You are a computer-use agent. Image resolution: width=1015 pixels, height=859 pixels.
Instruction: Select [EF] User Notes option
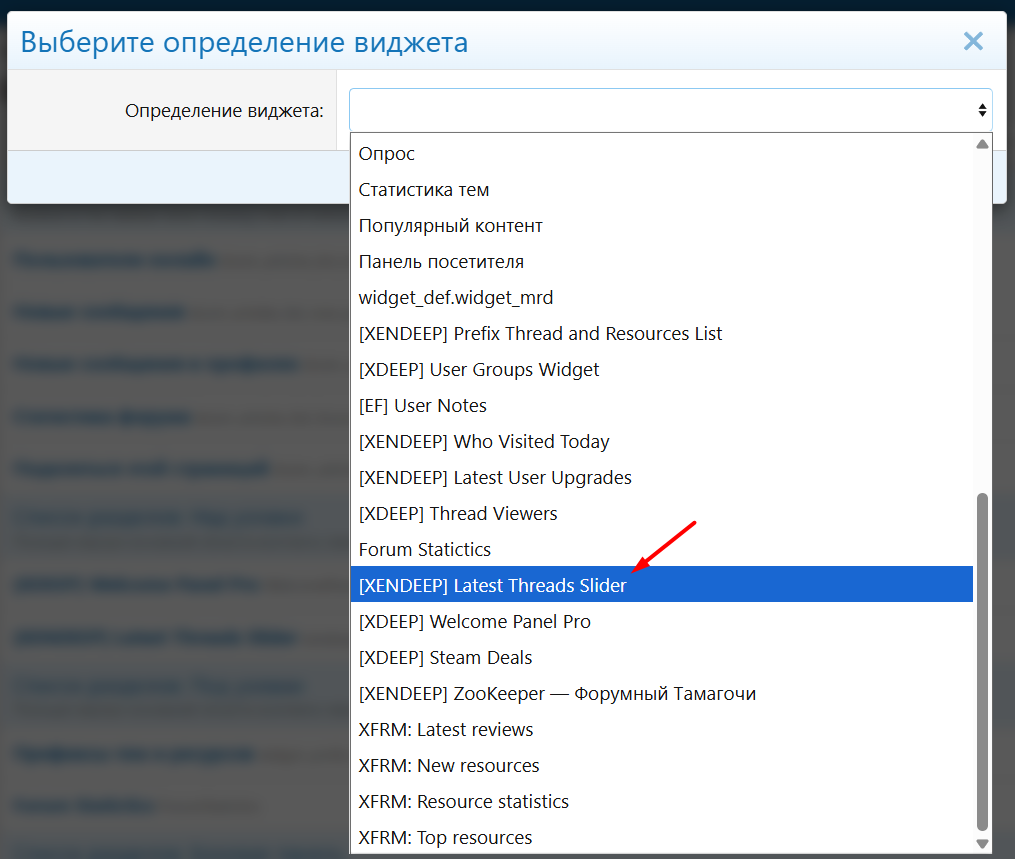pos(662,405)
